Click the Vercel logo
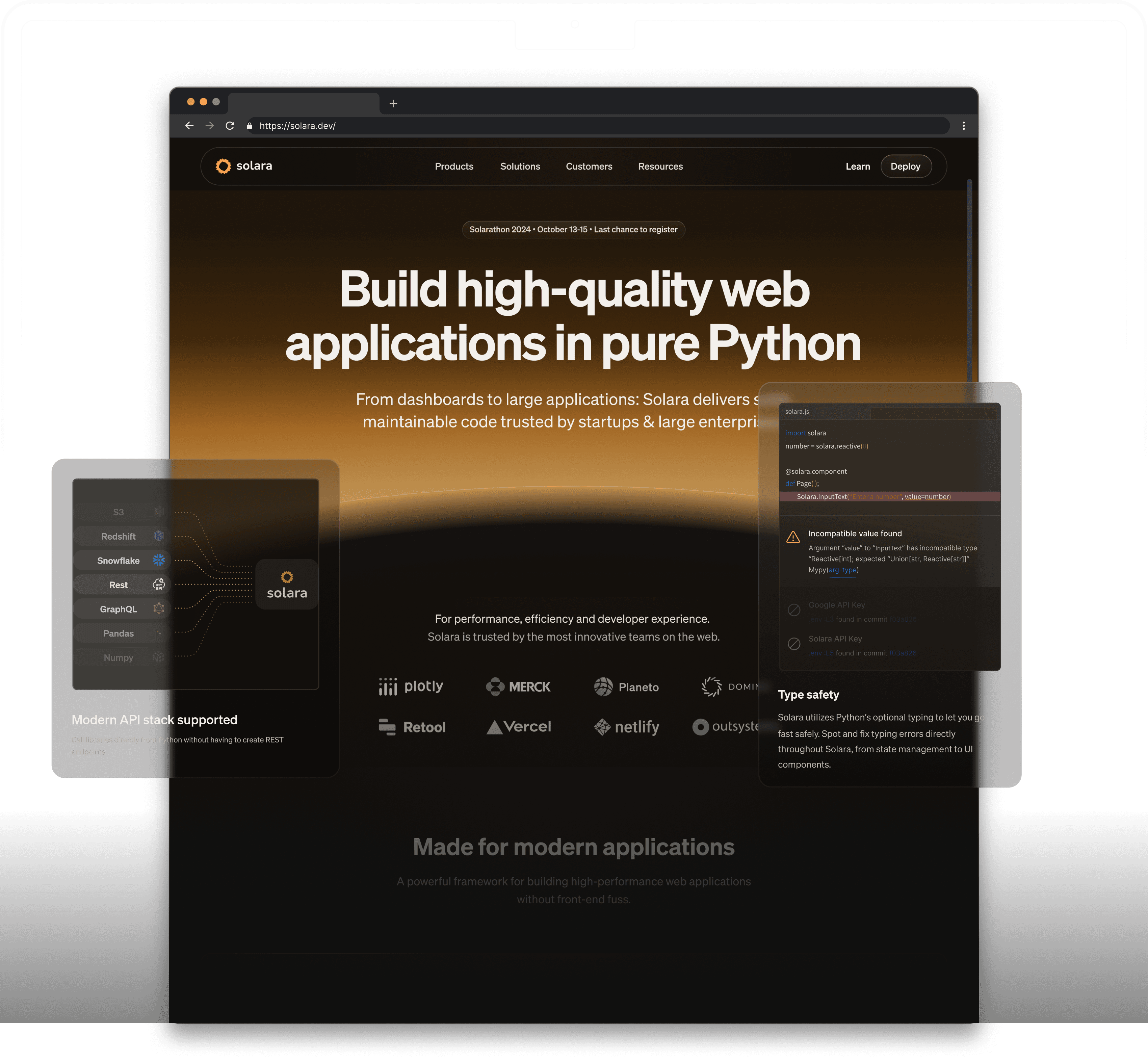Image resolution: width=1148 pixels, height=1062 pixels. (519, 727)
